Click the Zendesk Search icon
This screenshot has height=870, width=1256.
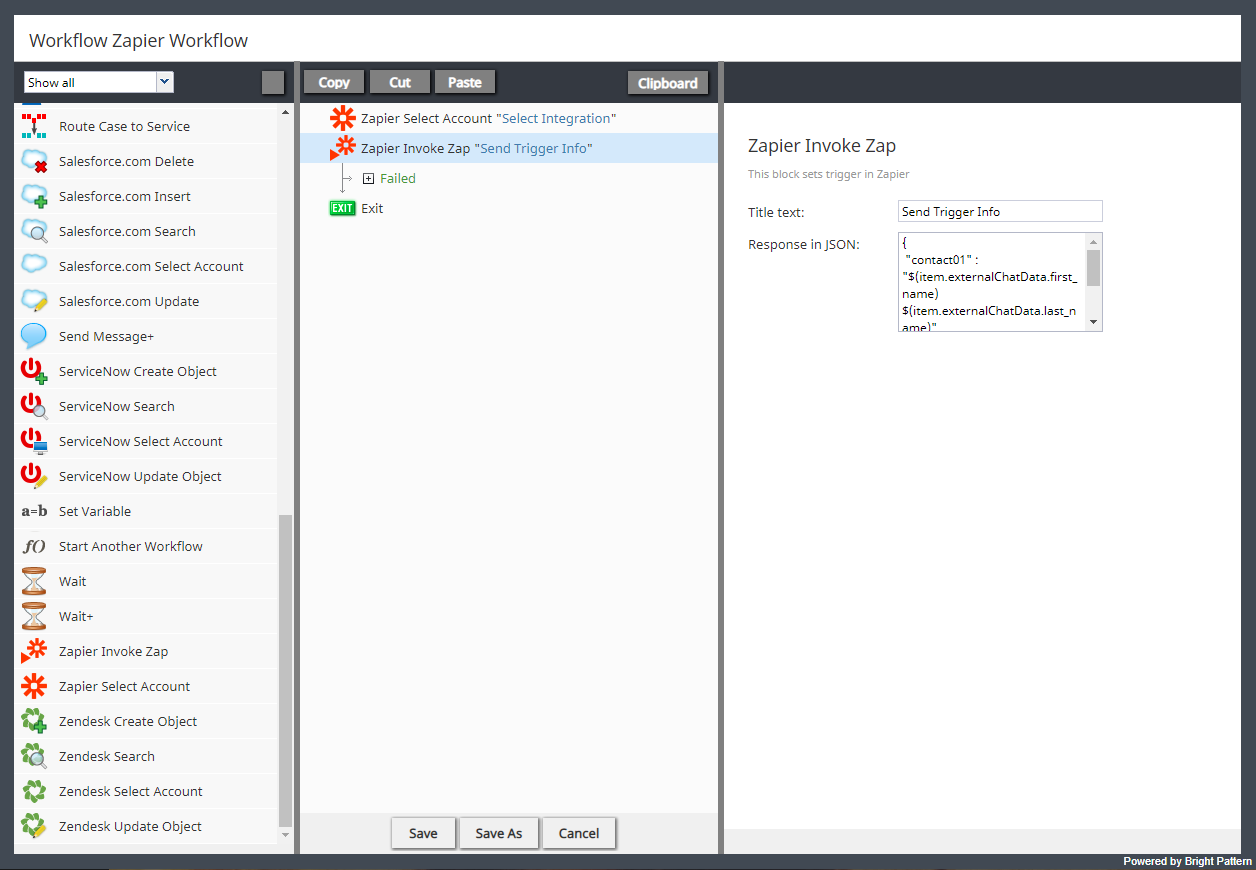34,756
